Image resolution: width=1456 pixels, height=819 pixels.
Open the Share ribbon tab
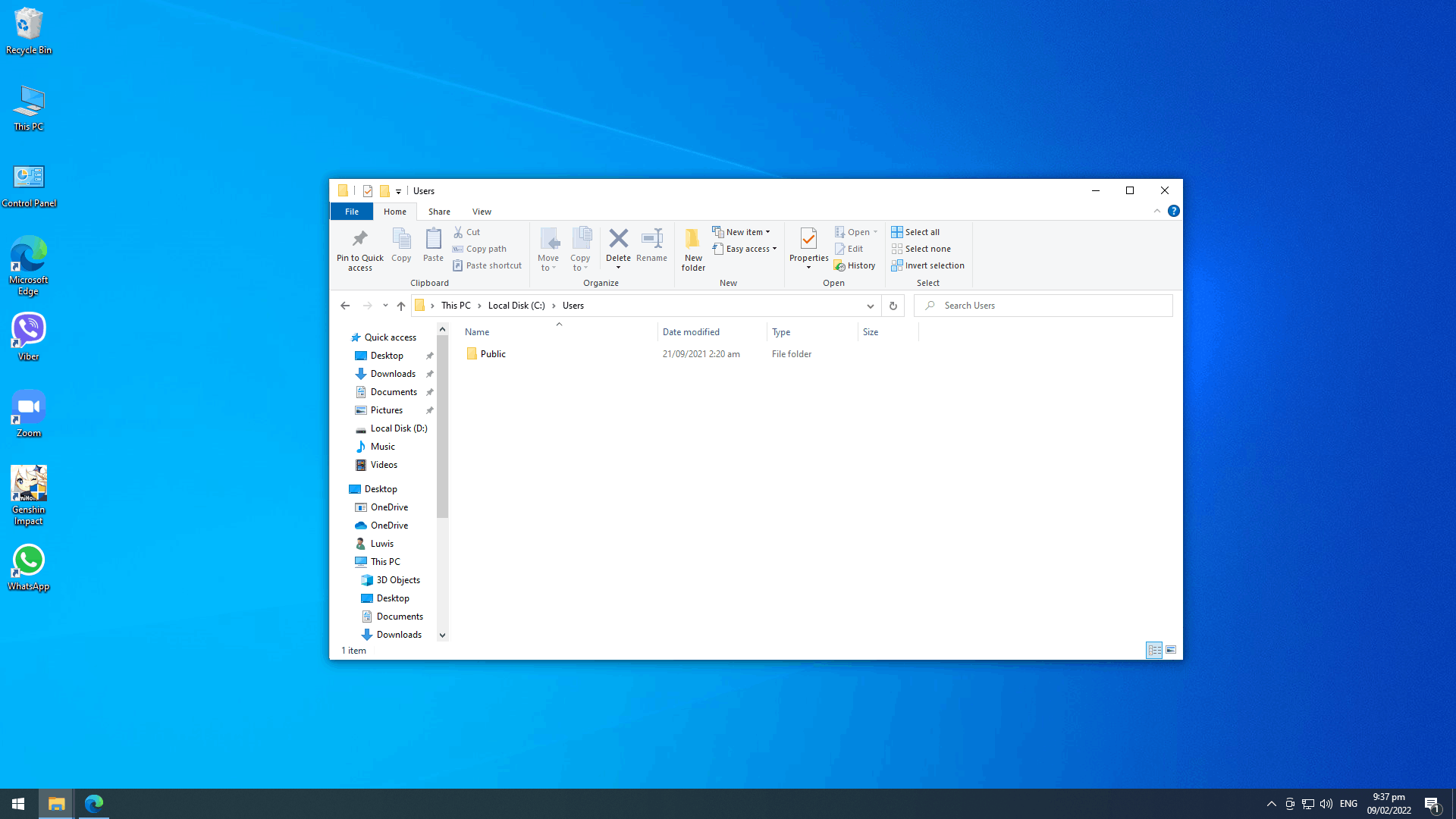[439, 212]
